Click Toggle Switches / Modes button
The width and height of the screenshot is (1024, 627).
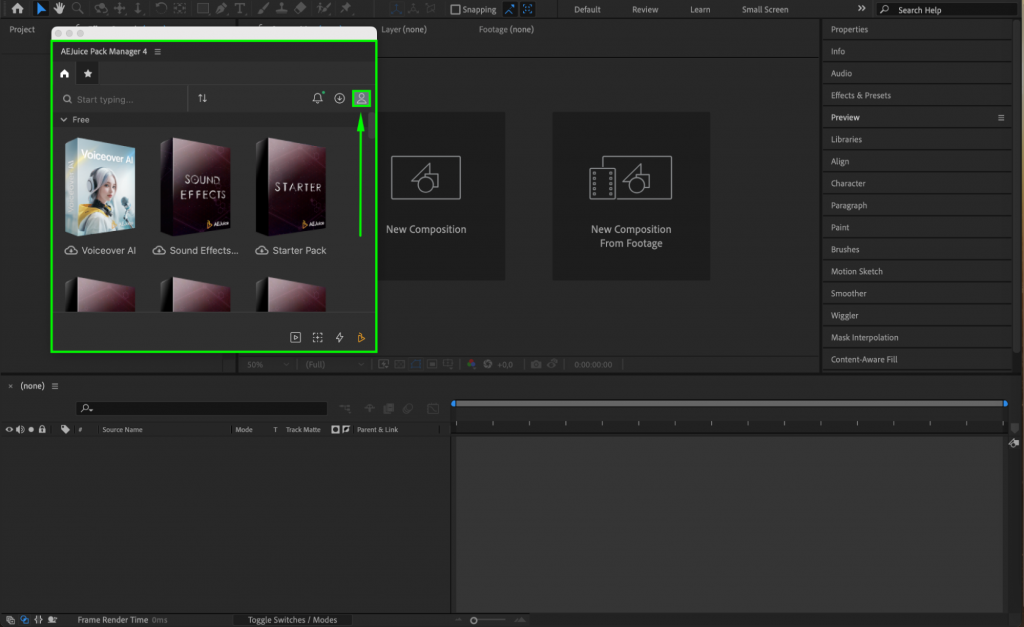[292, 619]
